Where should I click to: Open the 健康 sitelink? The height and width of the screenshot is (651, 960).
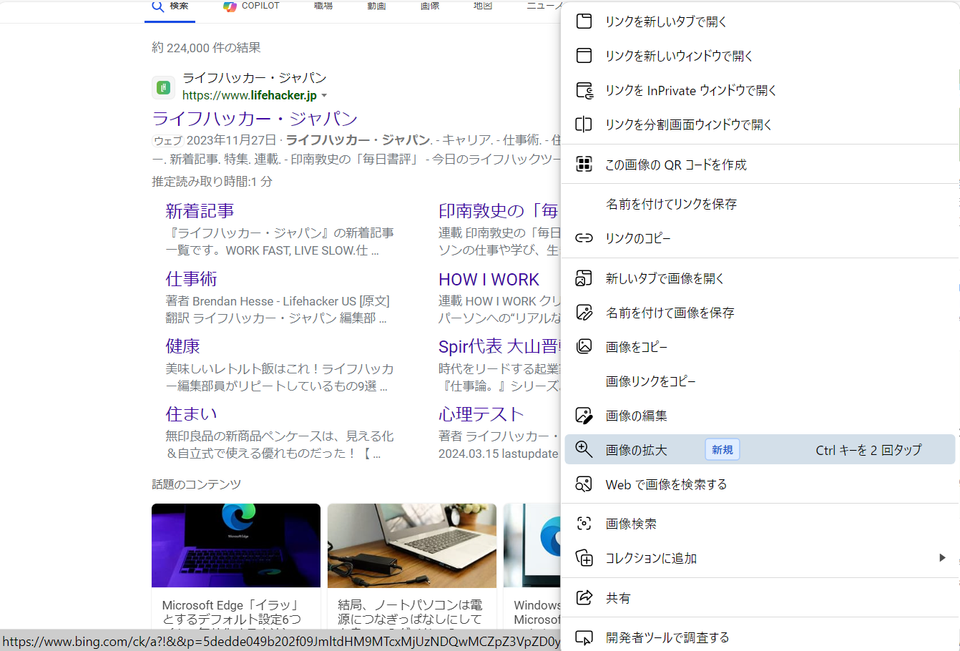182,346
